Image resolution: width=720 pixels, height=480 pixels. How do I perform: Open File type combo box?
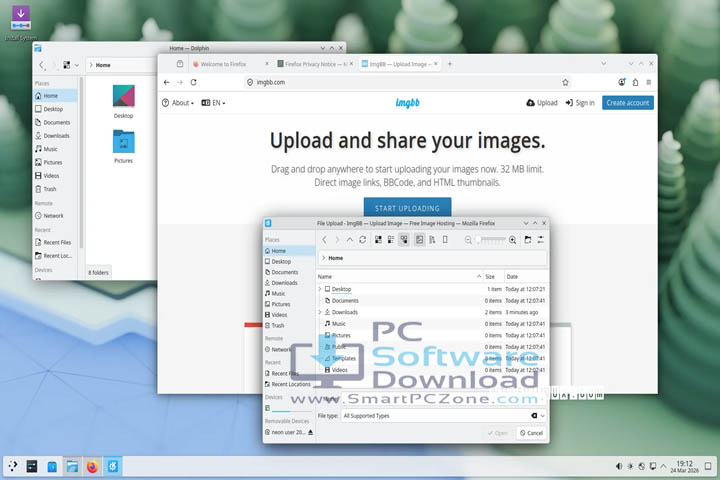point(444,416)
